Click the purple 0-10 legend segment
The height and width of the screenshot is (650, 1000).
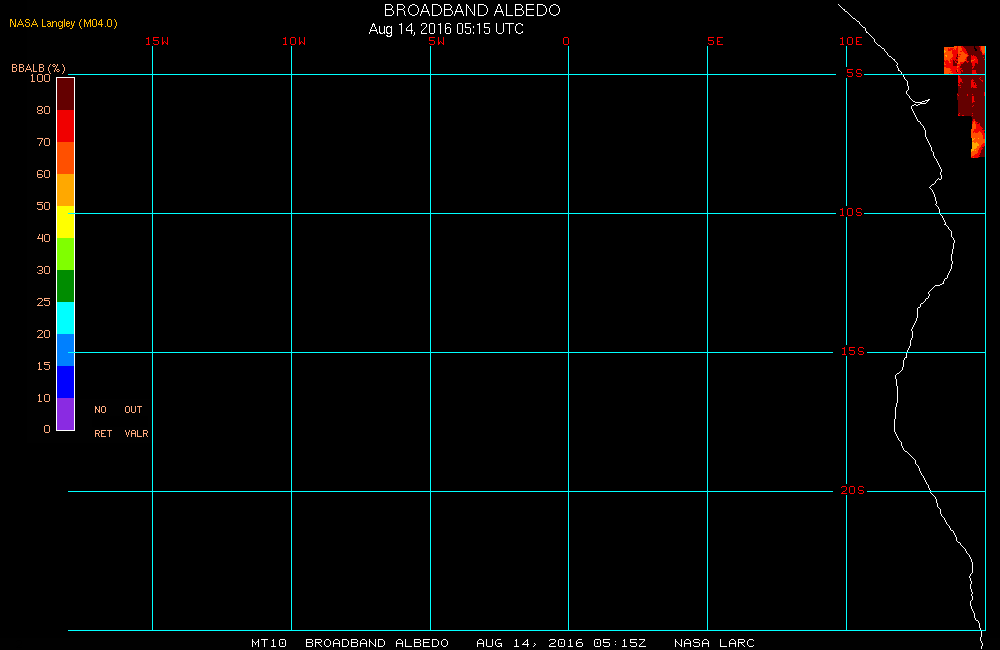pyautogui.click(x=66, y=413)
